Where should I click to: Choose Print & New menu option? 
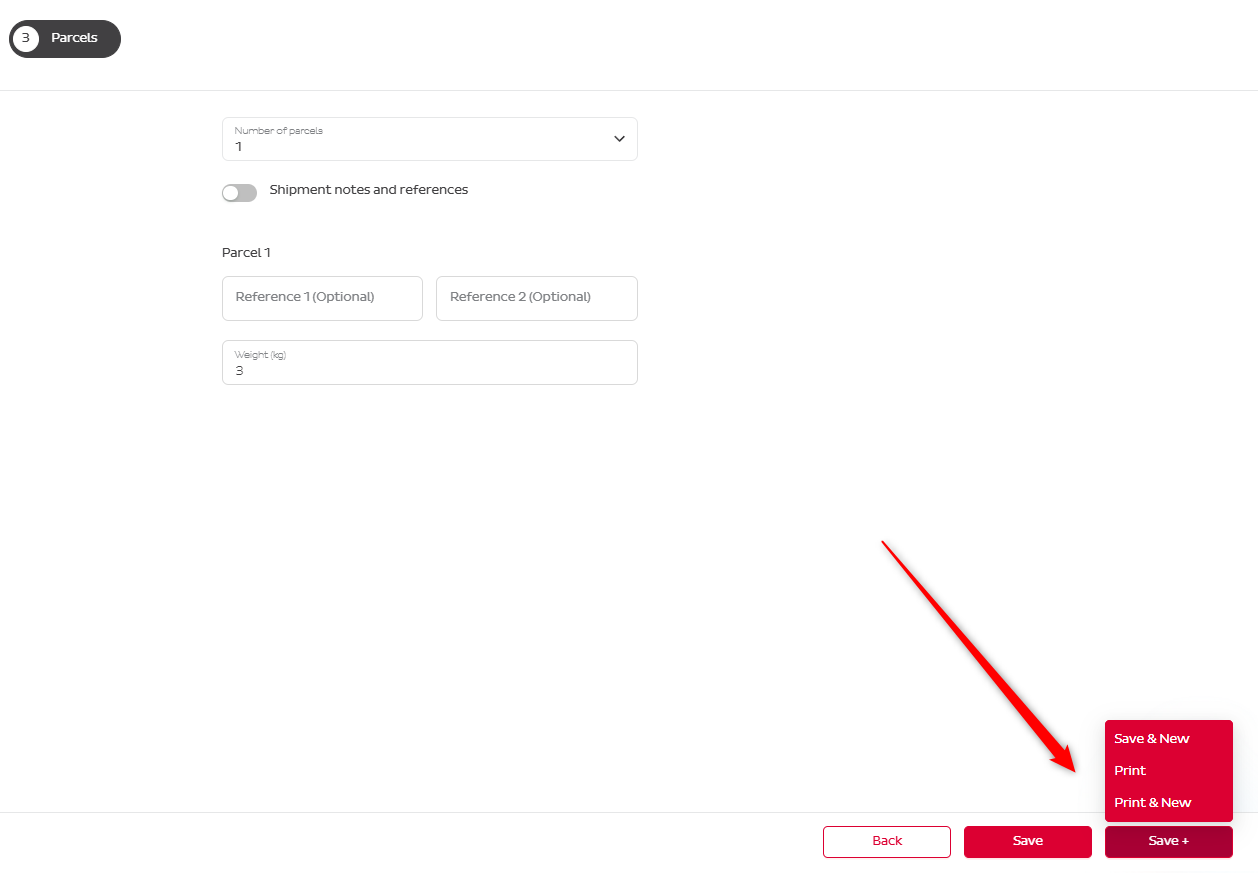click(x=1168, y=802)
